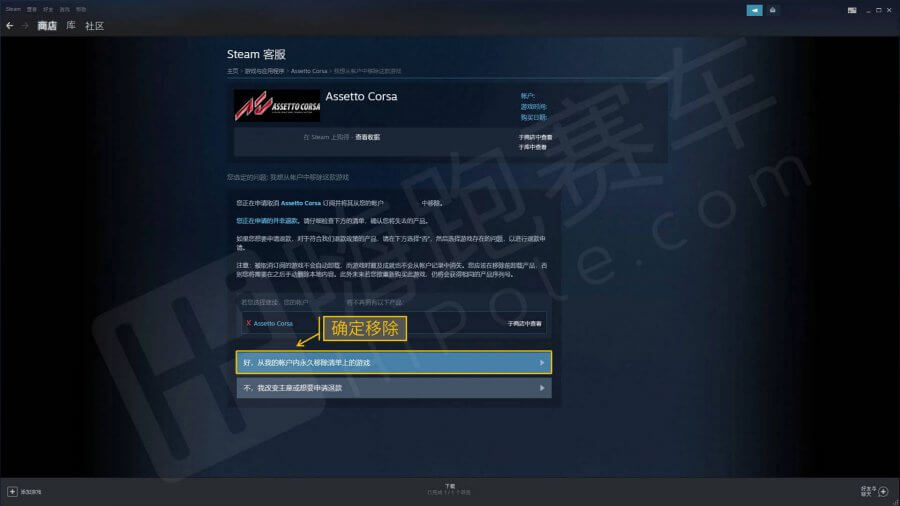Open the Steam menu
This screenshot has width=900, height=506.
[x=13, y=9]
